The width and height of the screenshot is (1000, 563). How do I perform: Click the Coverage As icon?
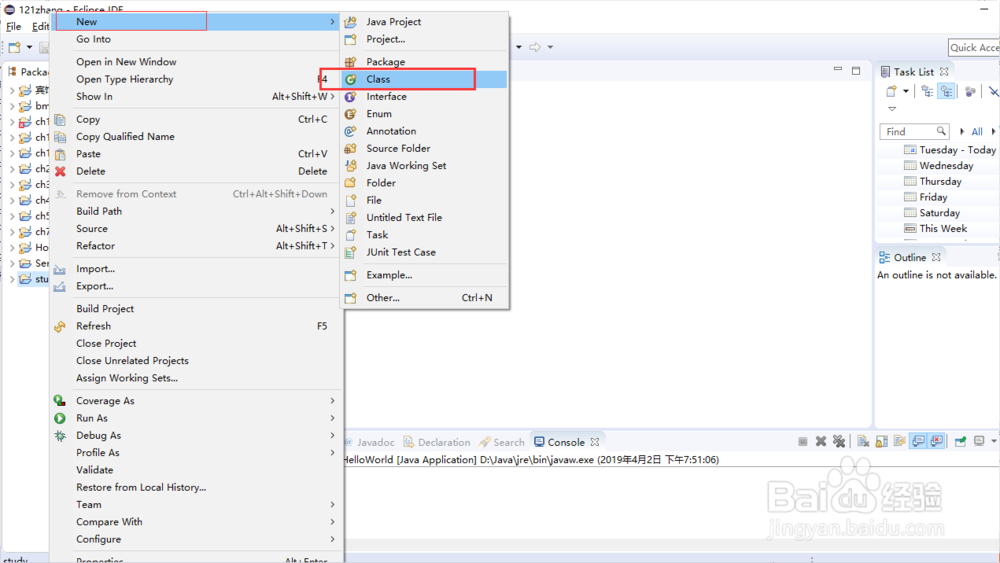click(60, 400)
